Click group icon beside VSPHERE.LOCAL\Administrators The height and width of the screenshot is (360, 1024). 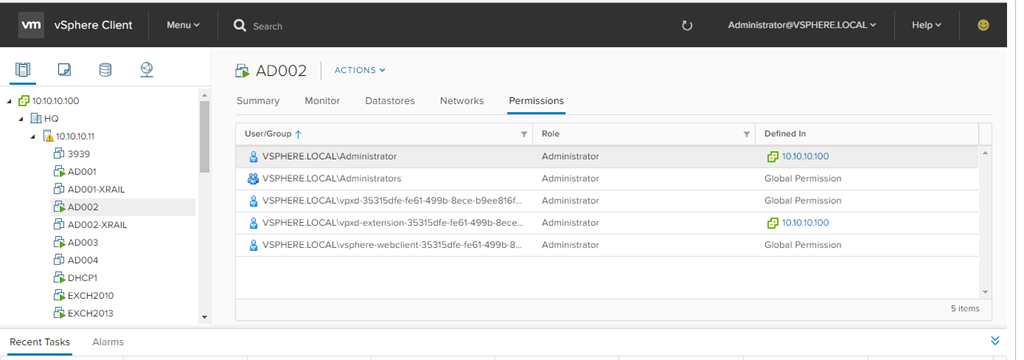pyautogui.click(x=253, y=178)
